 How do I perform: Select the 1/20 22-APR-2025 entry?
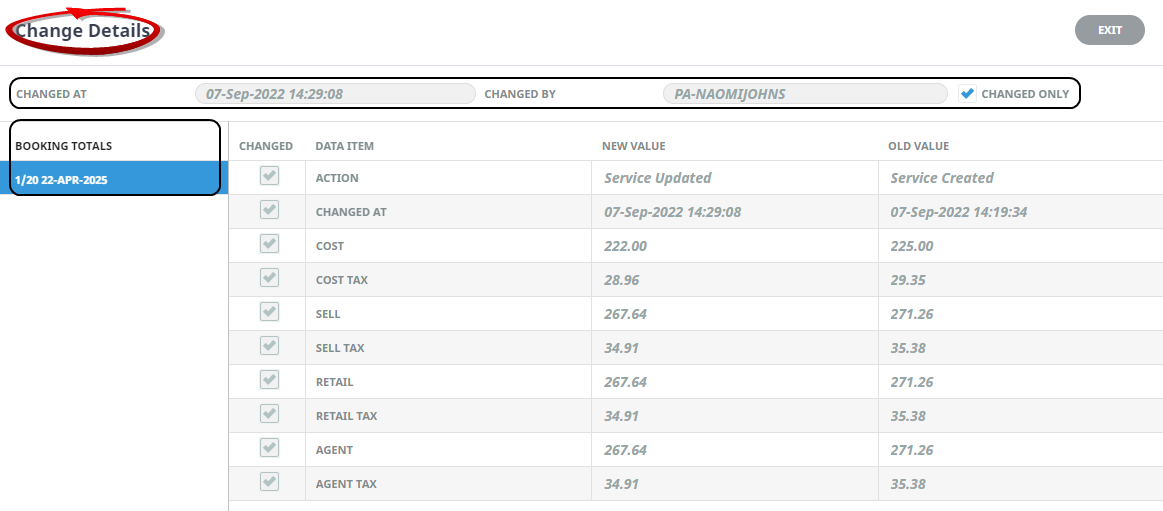tap(114, 179)
